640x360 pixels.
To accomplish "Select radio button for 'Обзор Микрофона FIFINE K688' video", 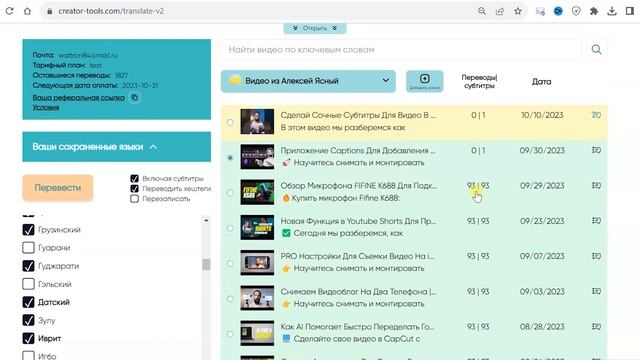I will click(x=230, y=193).
